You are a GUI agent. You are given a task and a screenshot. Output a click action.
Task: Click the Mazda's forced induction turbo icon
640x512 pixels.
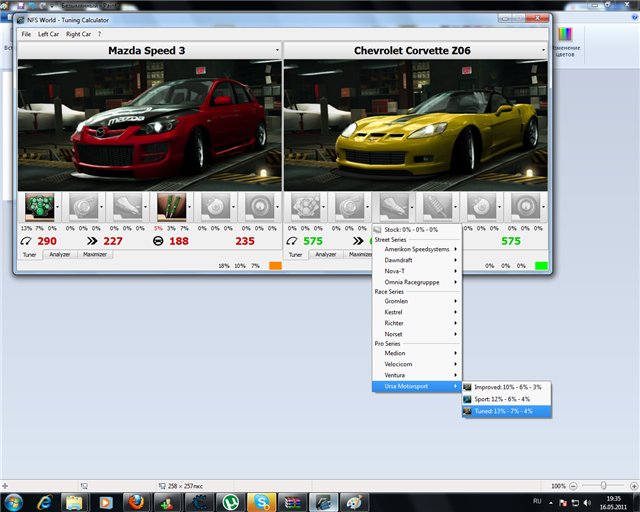pos(84,207)
